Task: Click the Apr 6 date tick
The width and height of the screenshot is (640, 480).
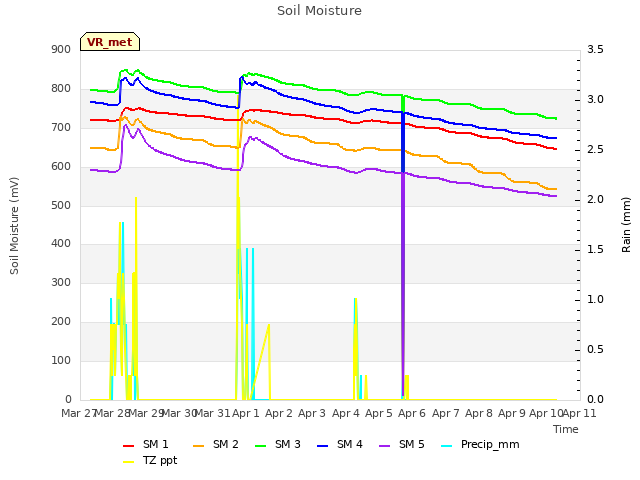Action: coord(412,413)
